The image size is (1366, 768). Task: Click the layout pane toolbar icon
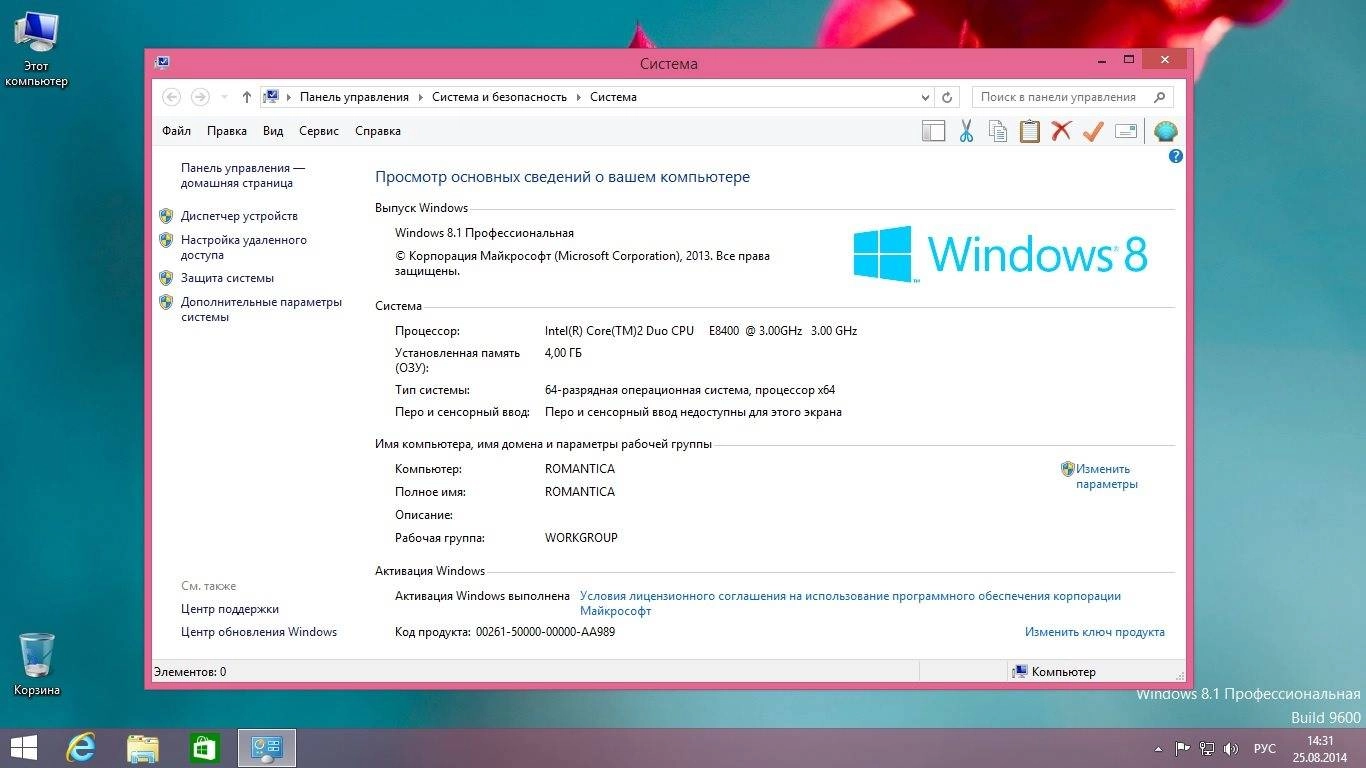coord(933,131)
